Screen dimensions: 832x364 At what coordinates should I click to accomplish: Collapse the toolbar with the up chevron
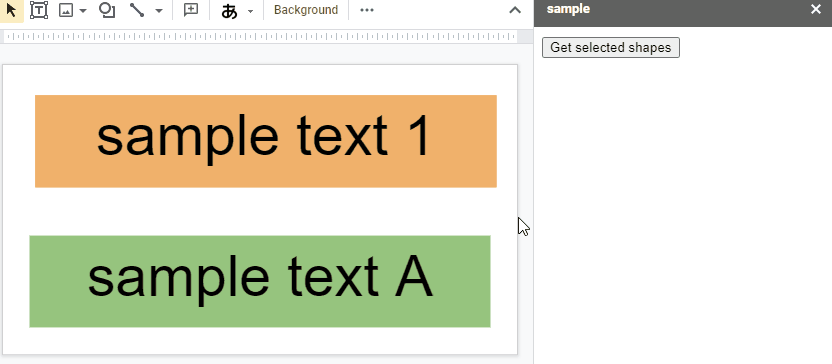(515, 10)
